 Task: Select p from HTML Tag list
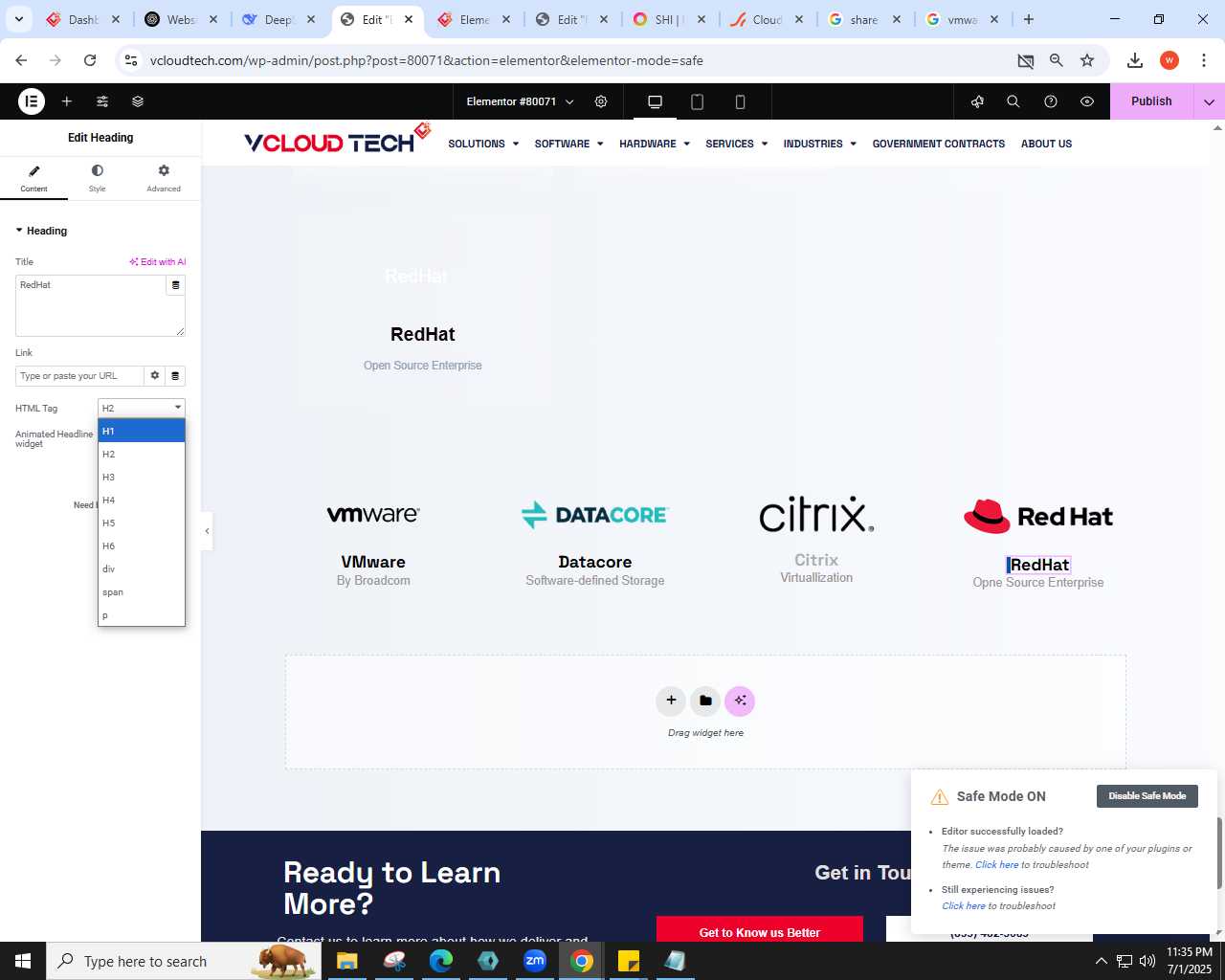click(142, 615)
